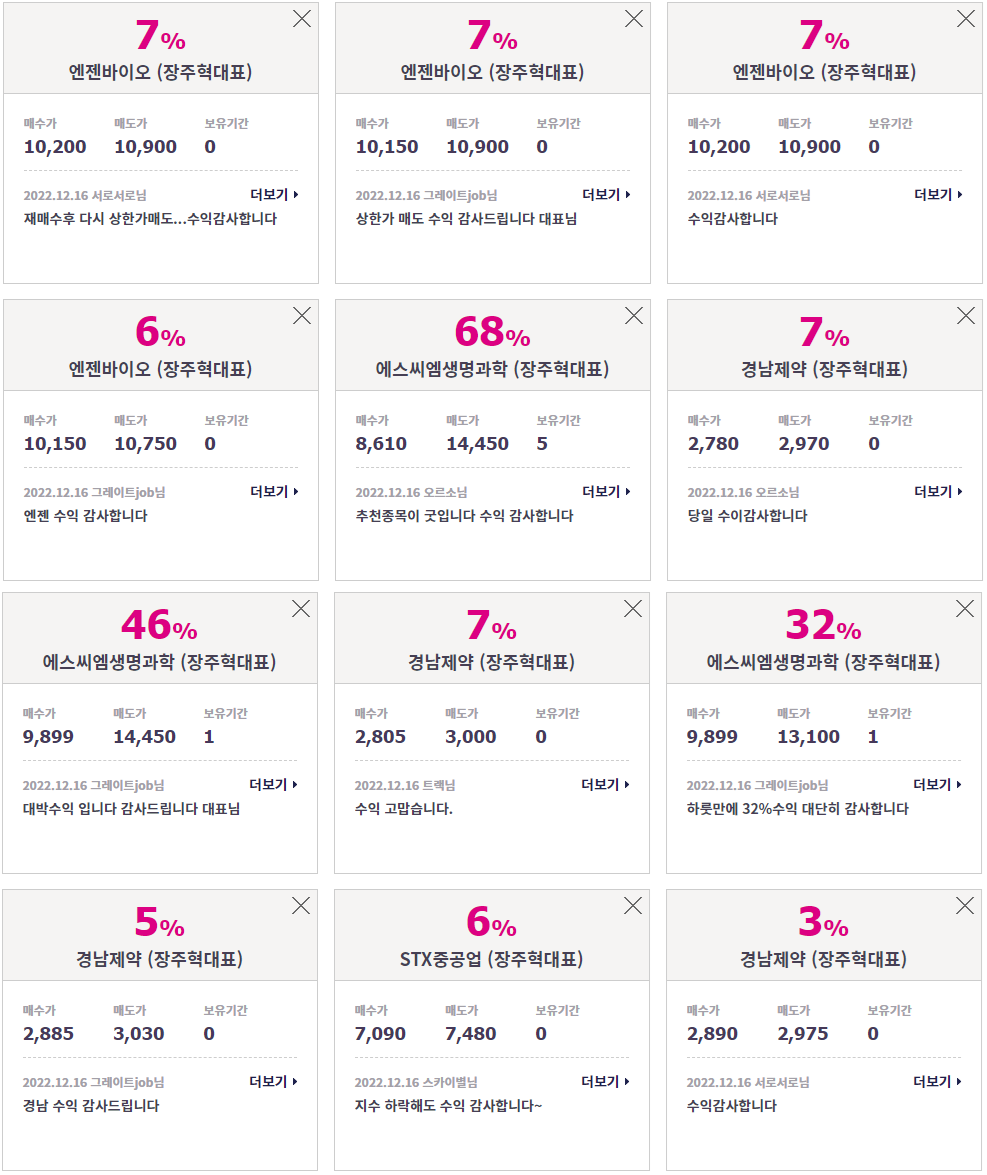Show more of 하룻만에 32%수익 review
The image size is (987, 1175).
click(x=938, y=785)
